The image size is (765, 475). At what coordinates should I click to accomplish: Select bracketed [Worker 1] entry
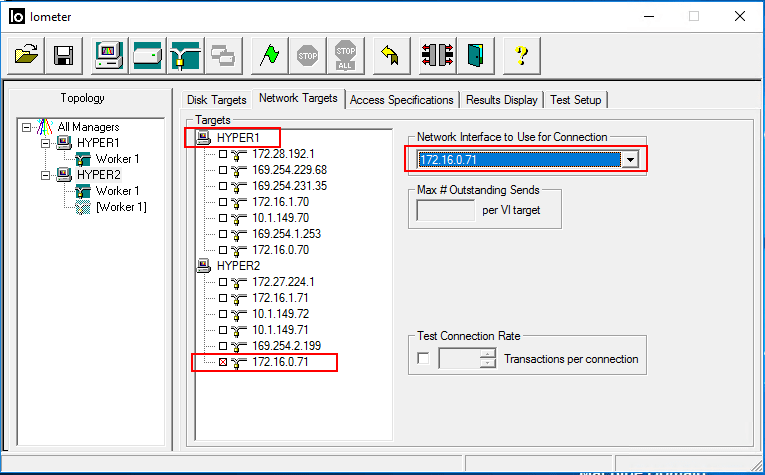121,207
